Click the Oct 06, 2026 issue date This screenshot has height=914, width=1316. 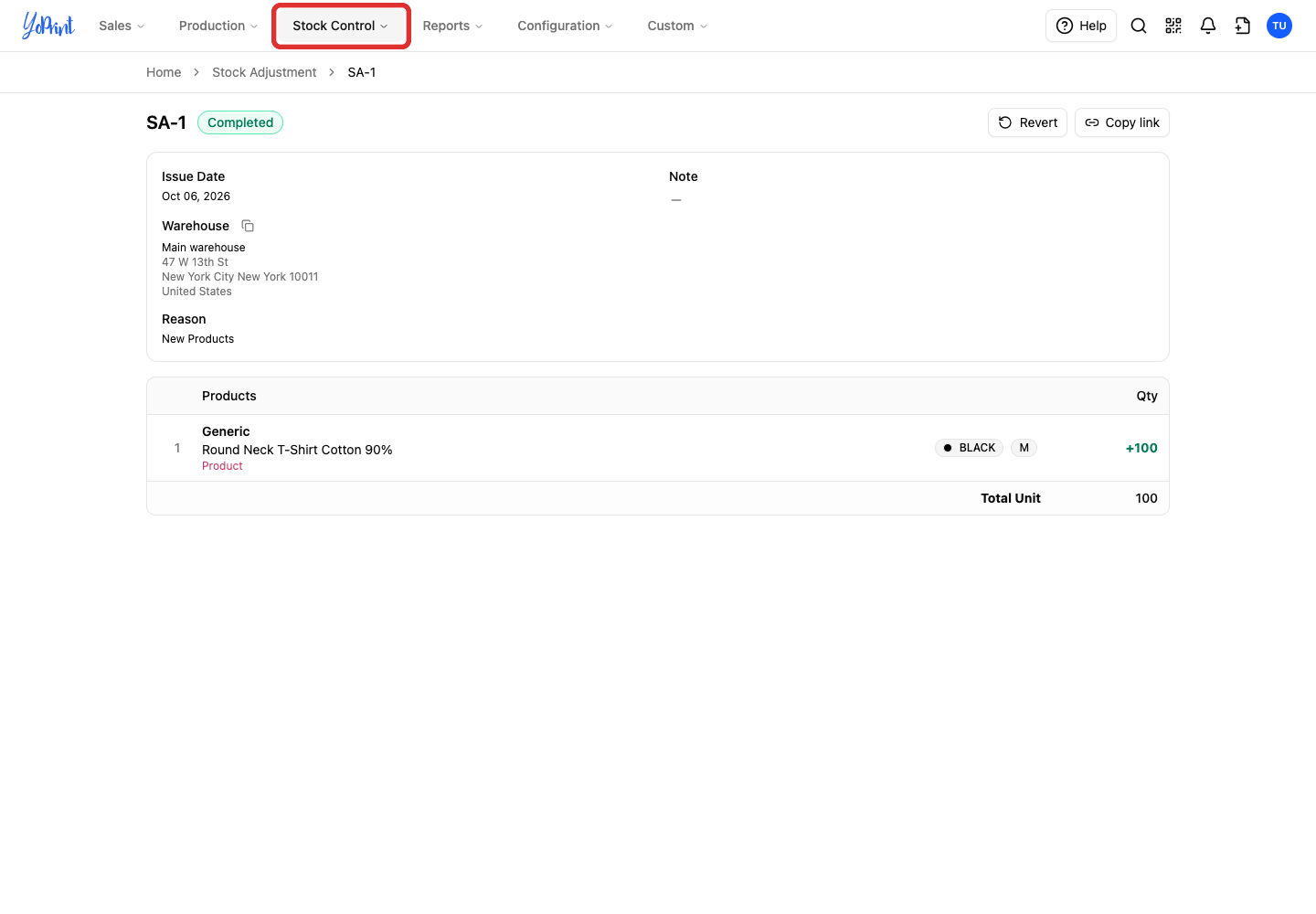196,197
